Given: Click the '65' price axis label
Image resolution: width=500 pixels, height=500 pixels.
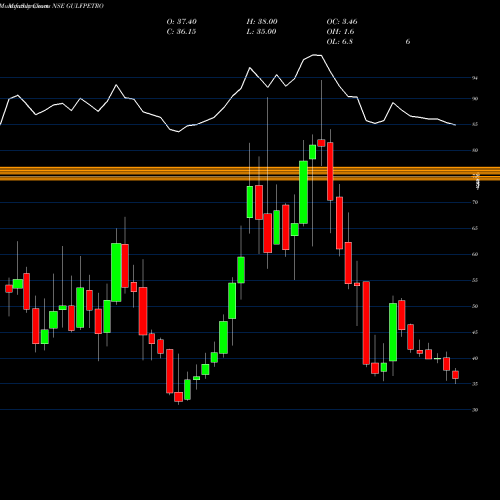Looking at the screenshot, I should click(x=475, y=228).
